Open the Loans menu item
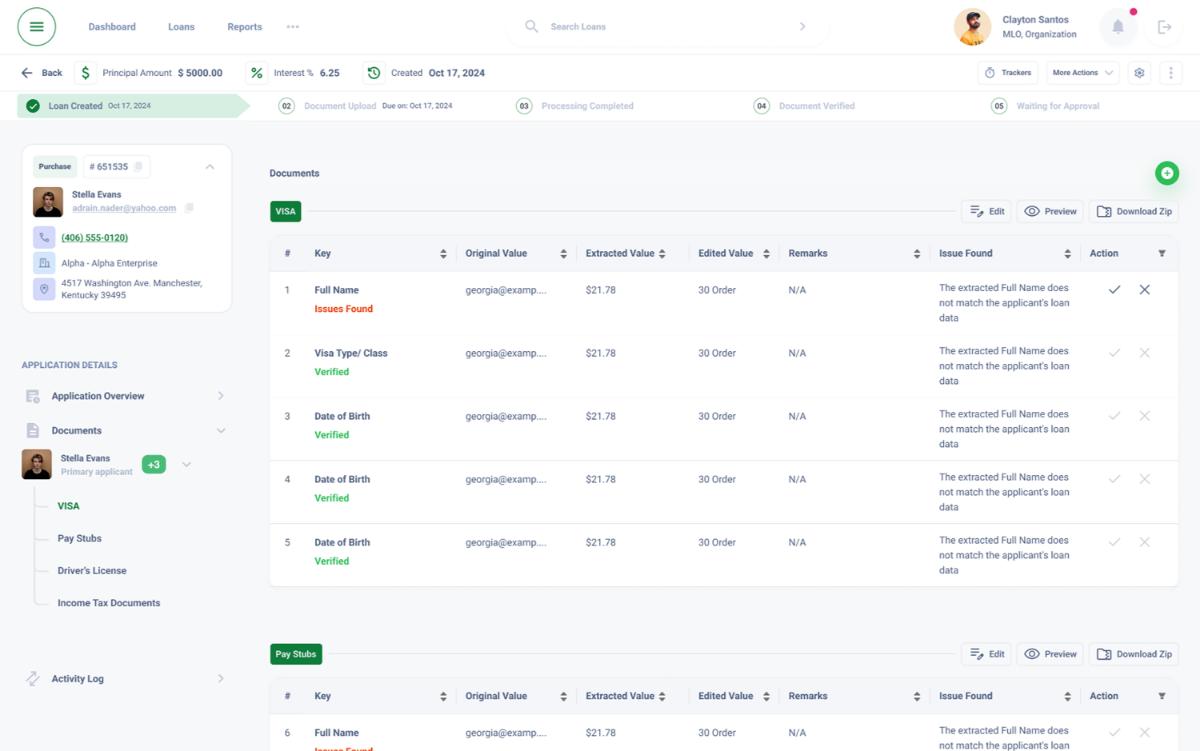1200x751 pixels. click(x=181, y=27)
